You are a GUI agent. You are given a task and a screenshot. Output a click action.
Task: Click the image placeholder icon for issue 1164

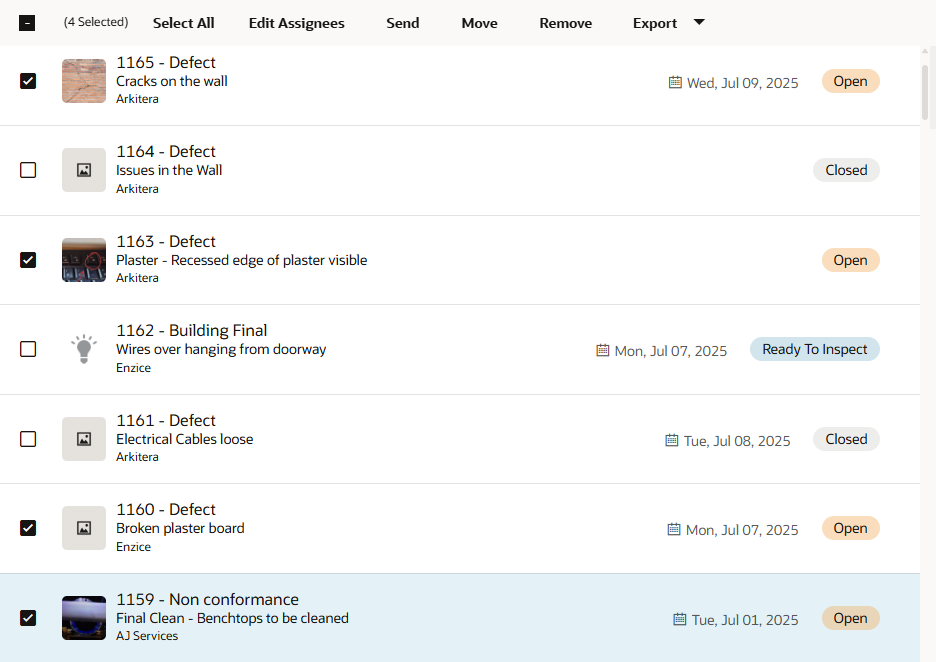(x=84, y=170)
